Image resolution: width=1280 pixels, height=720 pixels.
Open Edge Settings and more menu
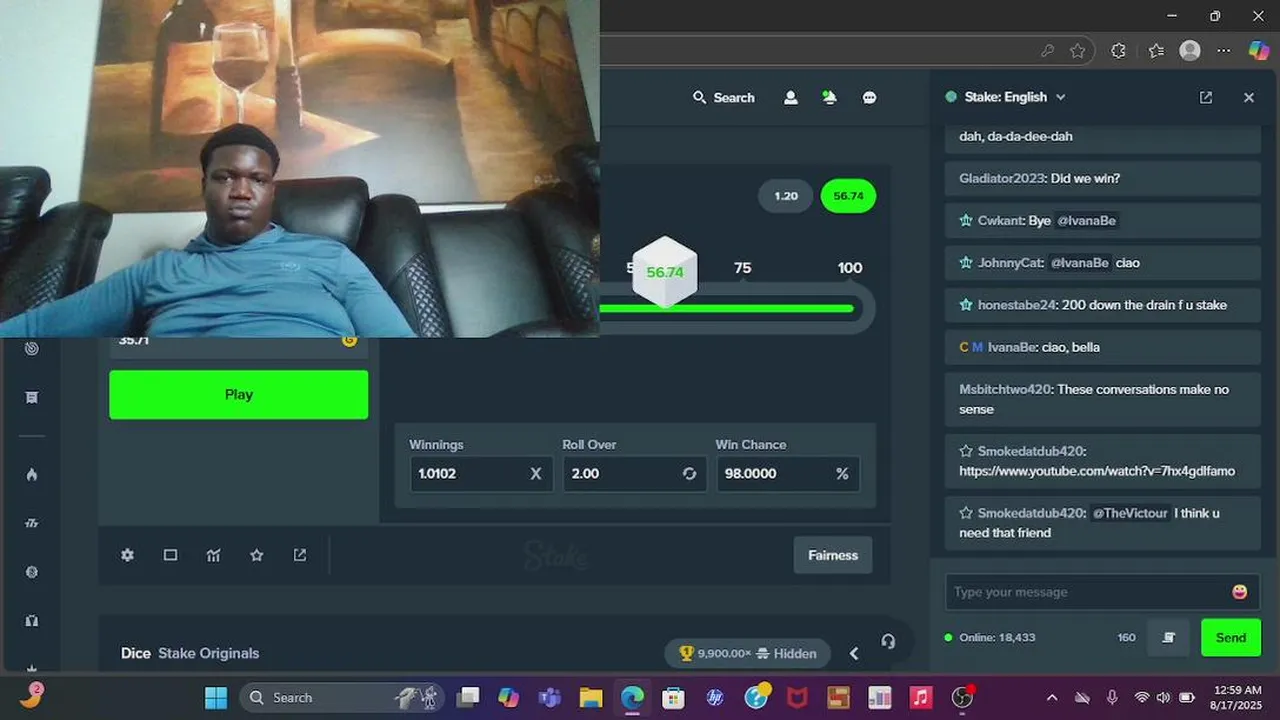pyautogui.click(x=1224, y=50)
